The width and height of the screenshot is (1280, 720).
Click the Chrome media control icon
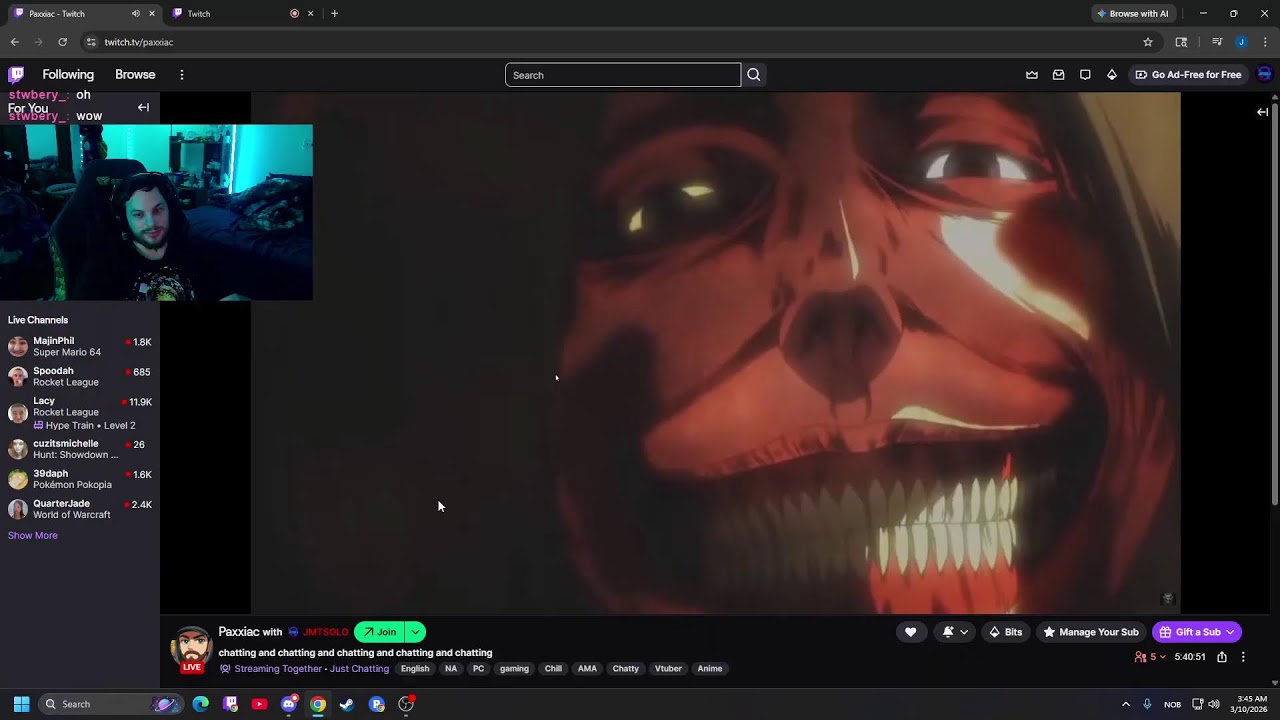(x=1217, y=42)
